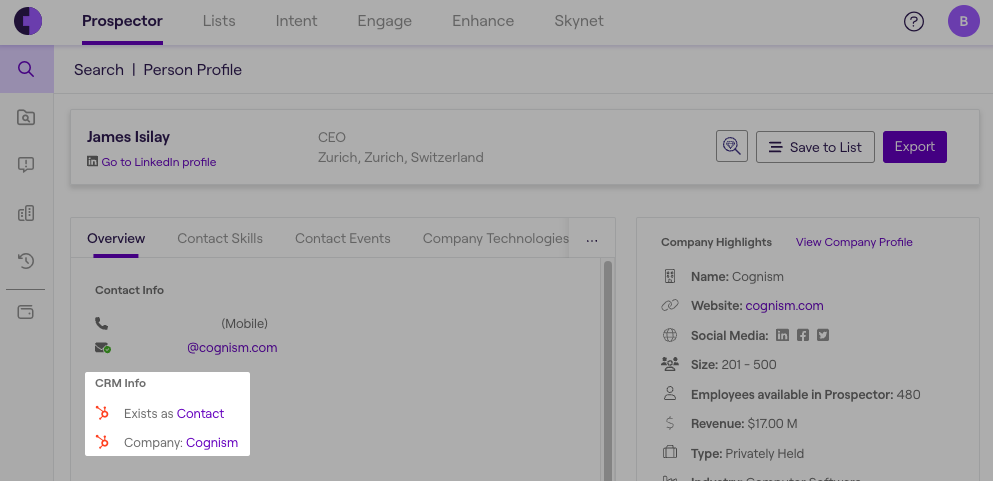
Task: Click the CEO job title text
Action: (332, 137)
